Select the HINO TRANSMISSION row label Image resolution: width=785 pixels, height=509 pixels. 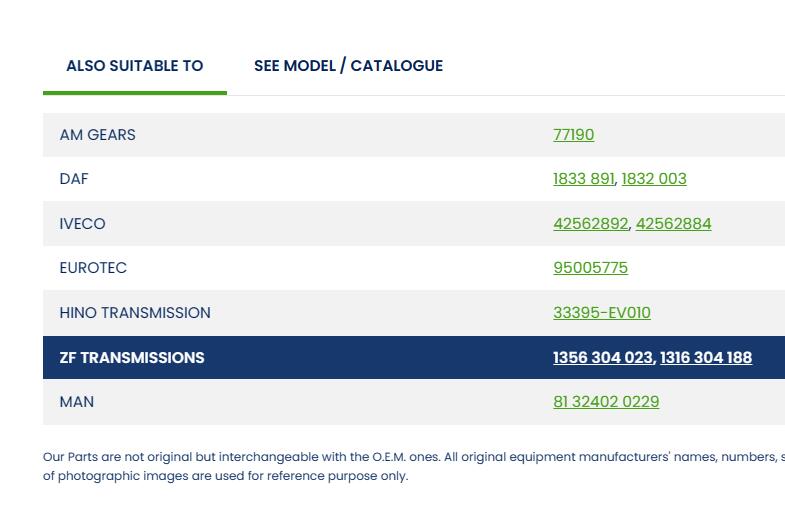click(135, 313)
